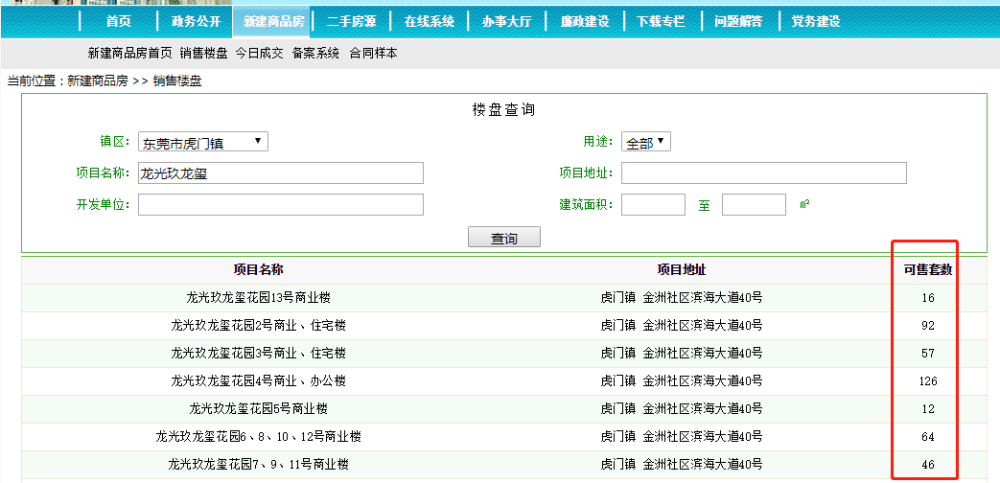Focus the 开发单位 input field
The image size is (1000, 483).
[x=281, y=205]
